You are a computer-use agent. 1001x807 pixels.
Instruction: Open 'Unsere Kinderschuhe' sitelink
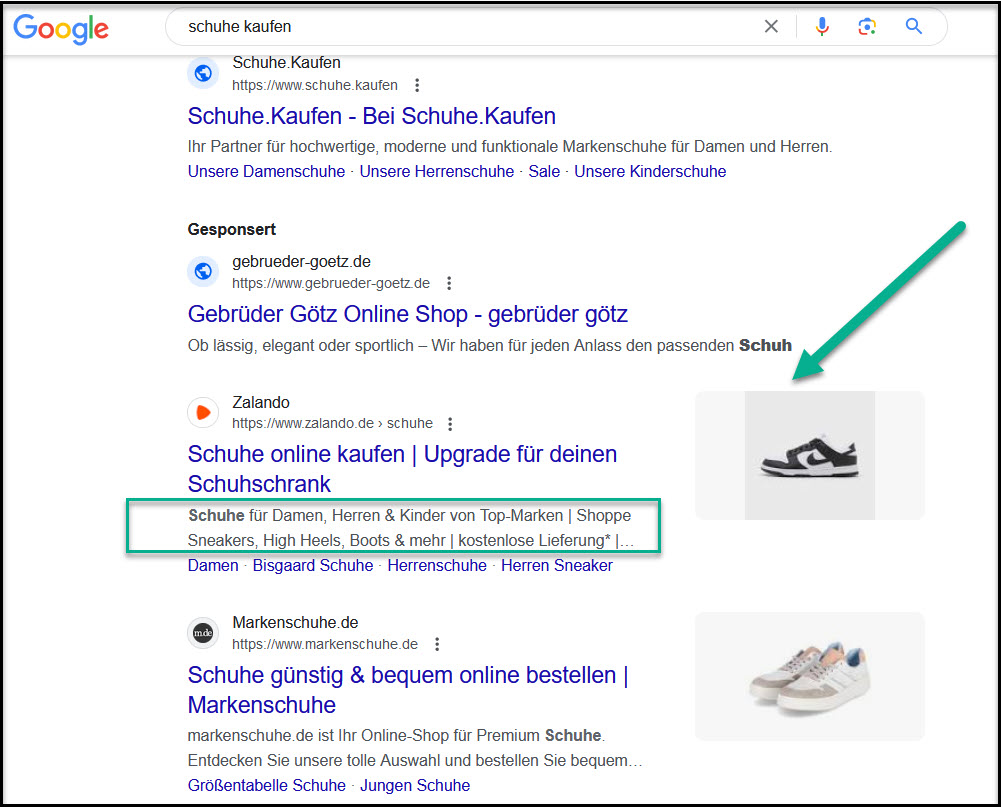[650, 171]
